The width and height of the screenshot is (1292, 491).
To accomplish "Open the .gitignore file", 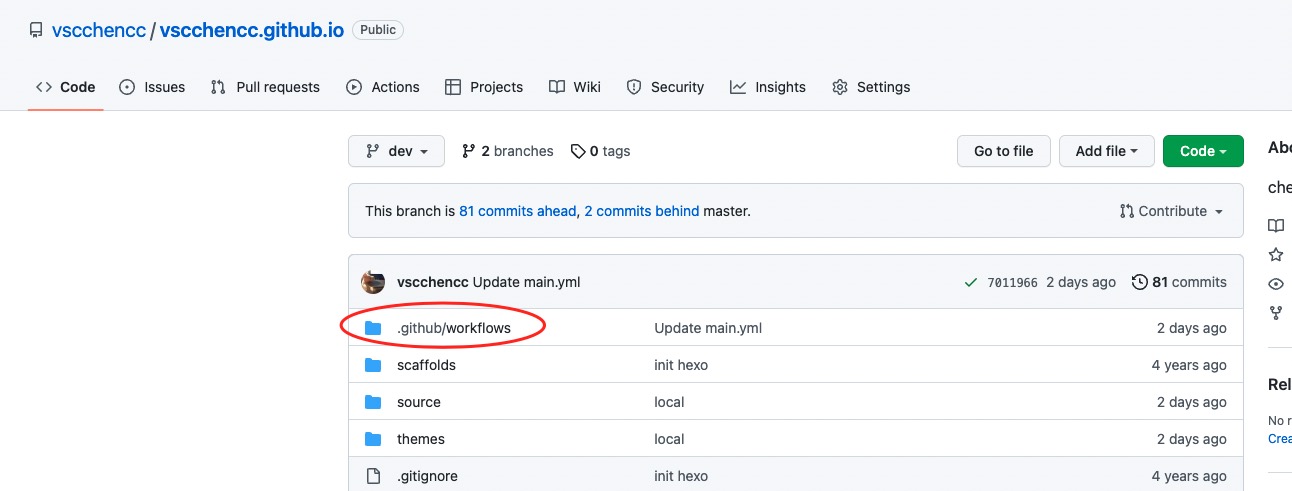I will pyautogui.click(x=427, y=476).
